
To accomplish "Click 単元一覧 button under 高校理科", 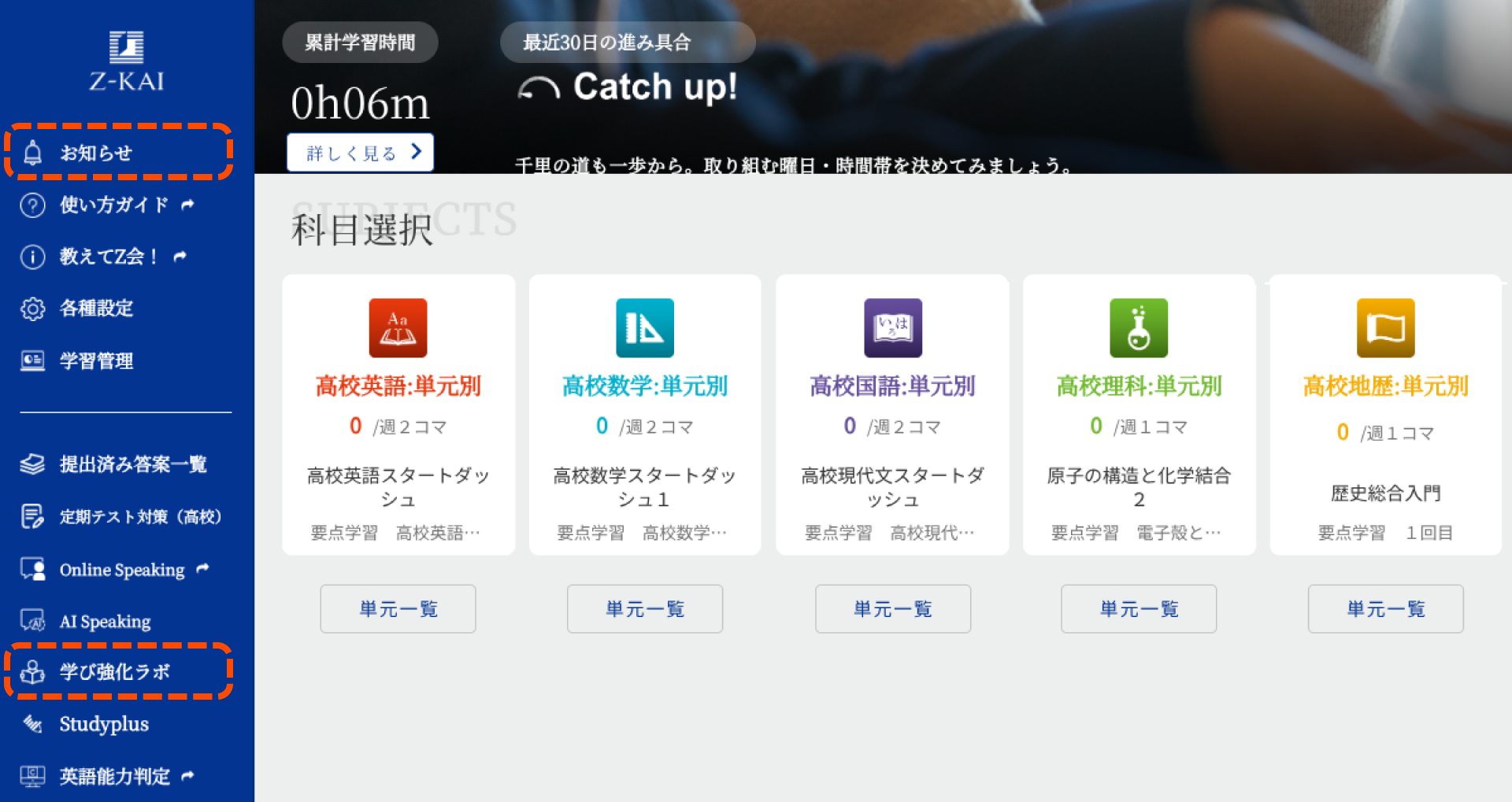I will [1138, 608].
